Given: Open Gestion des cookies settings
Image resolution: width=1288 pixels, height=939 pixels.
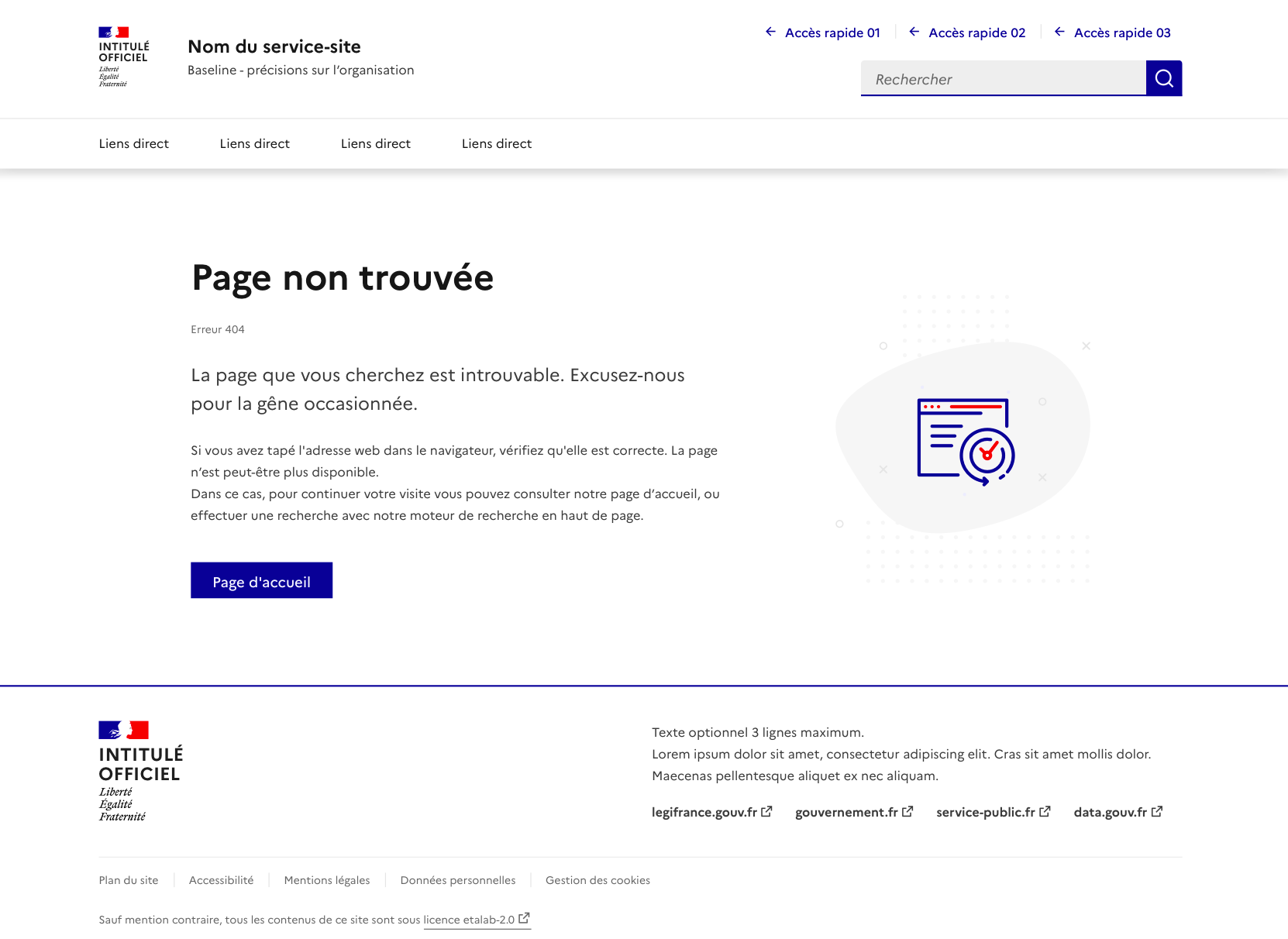Looking at the screenshot, I should click(x=598, y=880).
